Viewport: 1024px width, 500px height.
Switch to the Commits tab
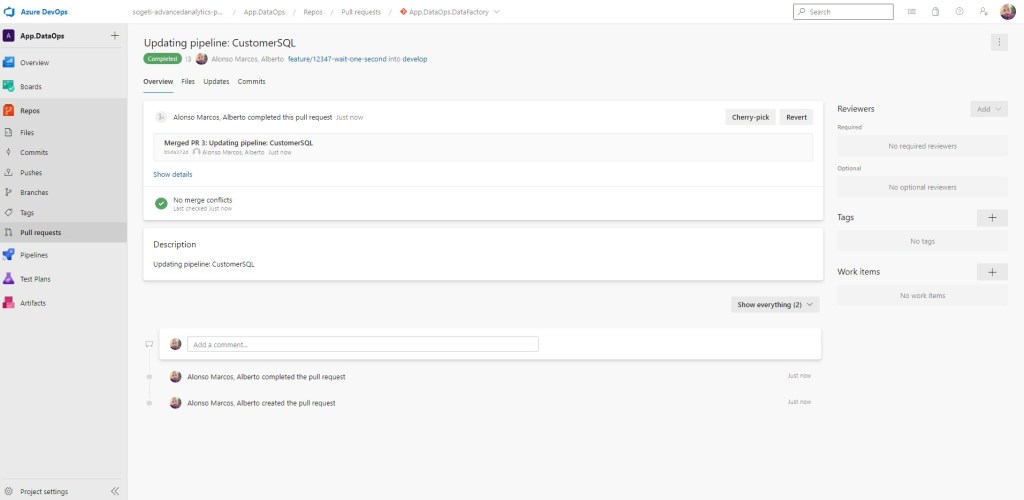251,81
